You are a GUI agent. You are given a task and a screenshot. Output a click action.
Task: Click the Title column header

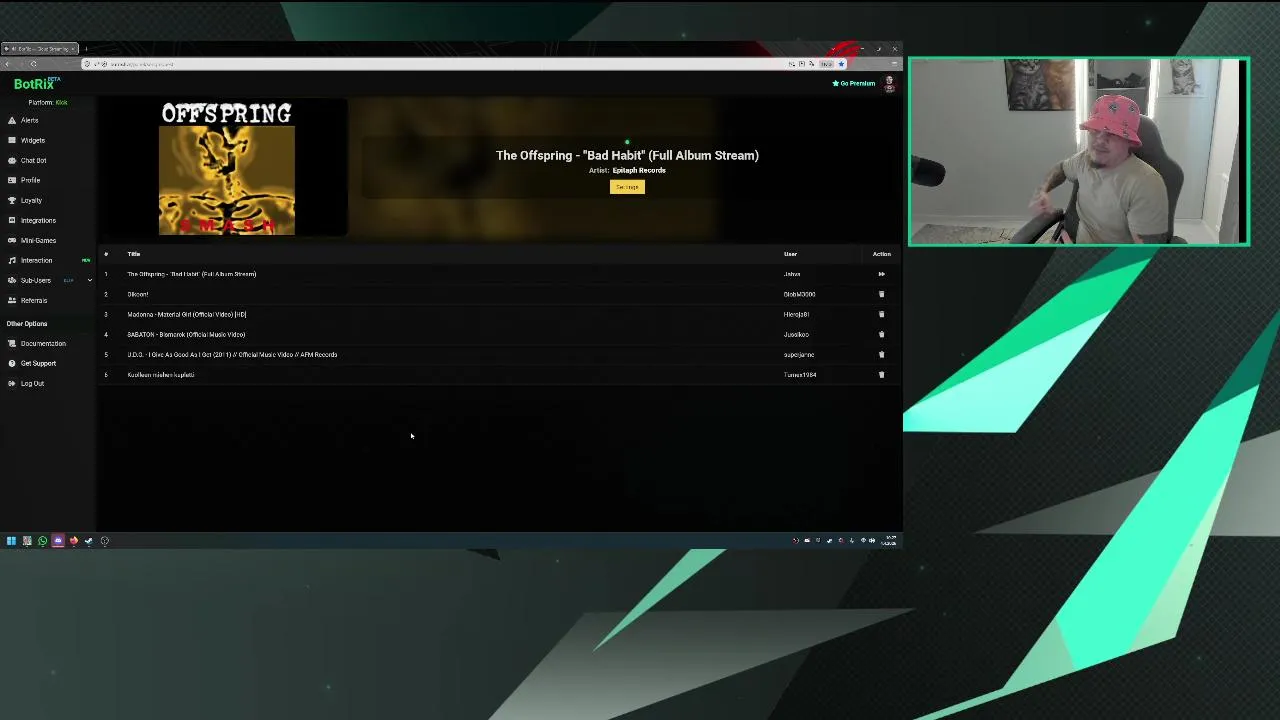coord(134,254)
